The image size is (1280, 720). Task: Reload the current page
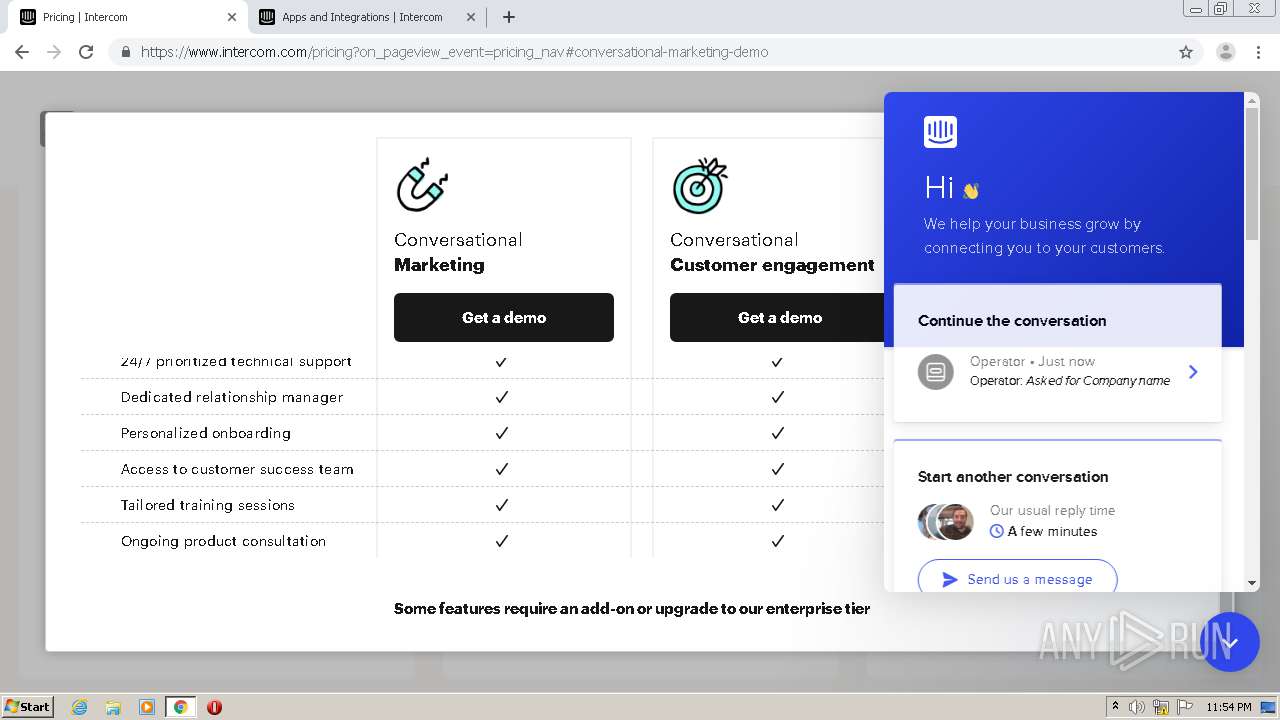point(86,52)
